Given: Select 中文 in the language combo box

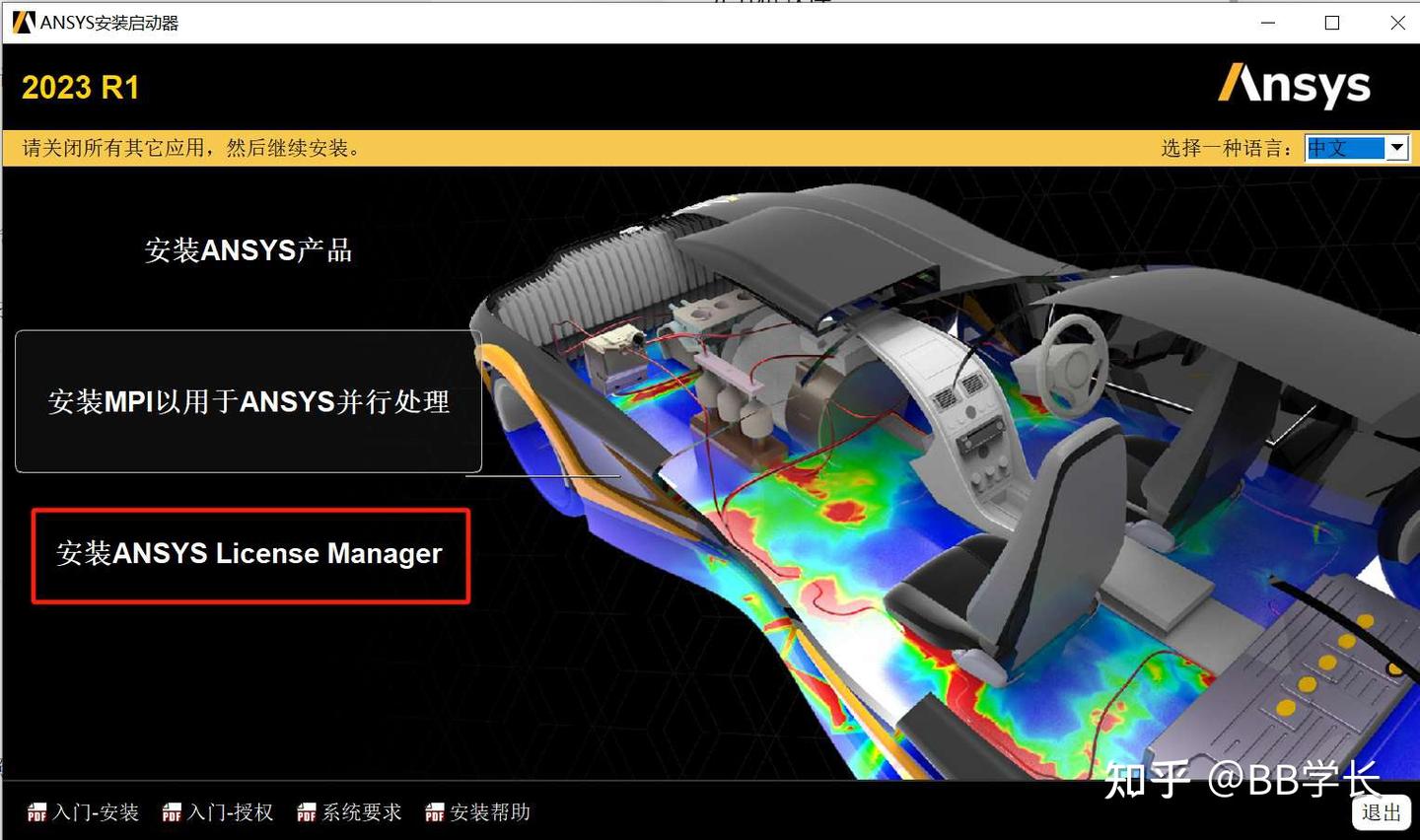Looking at the screenshot, I should [1346, 148].
